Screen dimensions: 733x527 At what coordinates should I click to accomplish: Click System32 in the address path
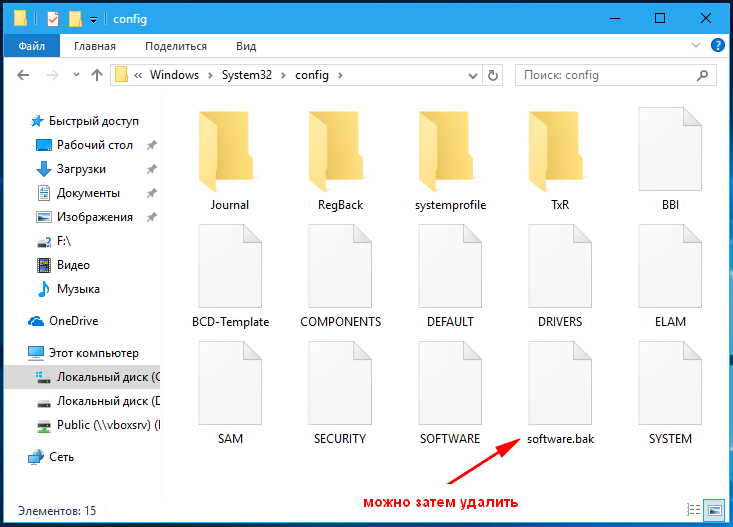tap(246, 75)
